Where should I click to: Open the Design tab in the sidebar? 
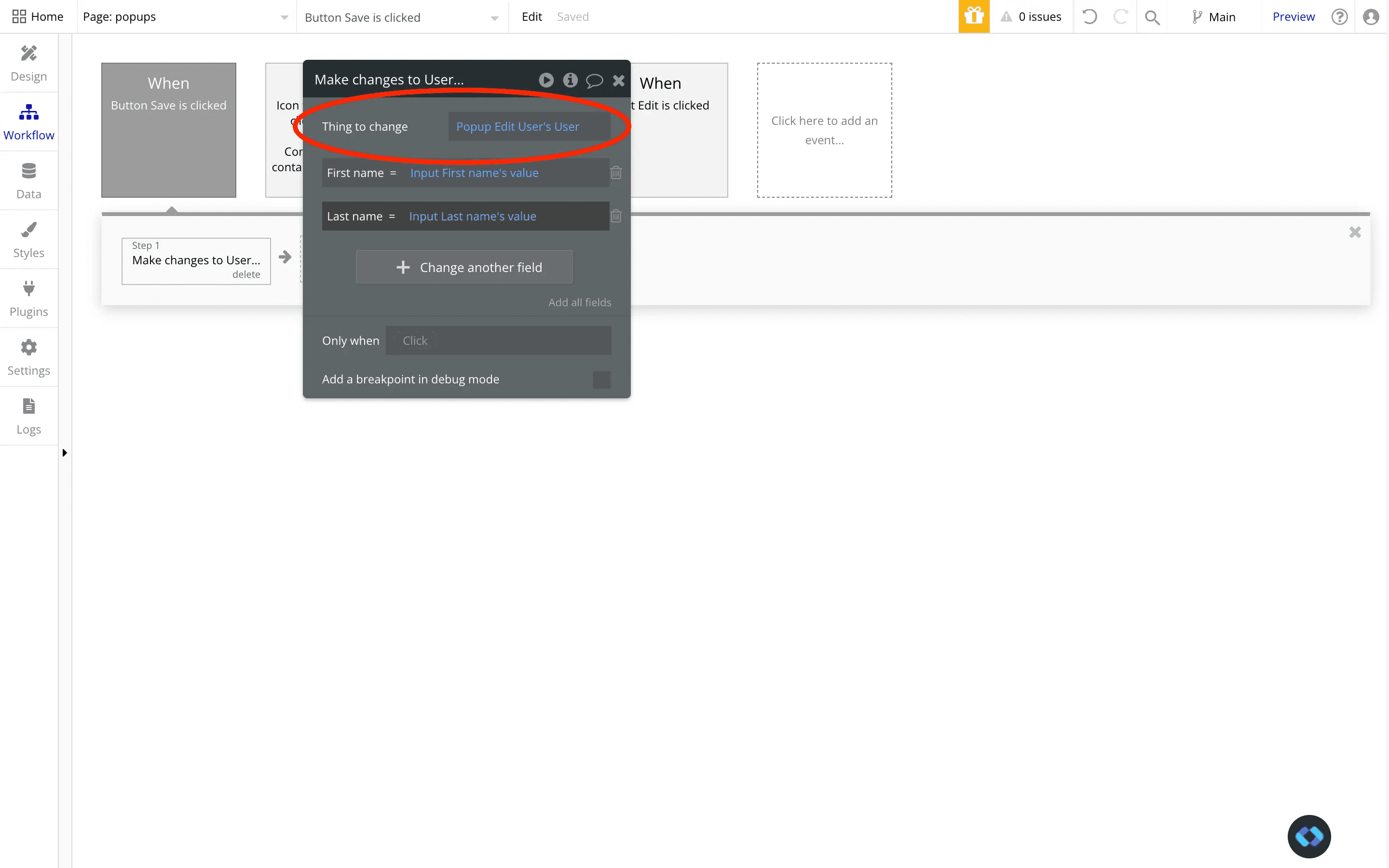click(29, 63)
